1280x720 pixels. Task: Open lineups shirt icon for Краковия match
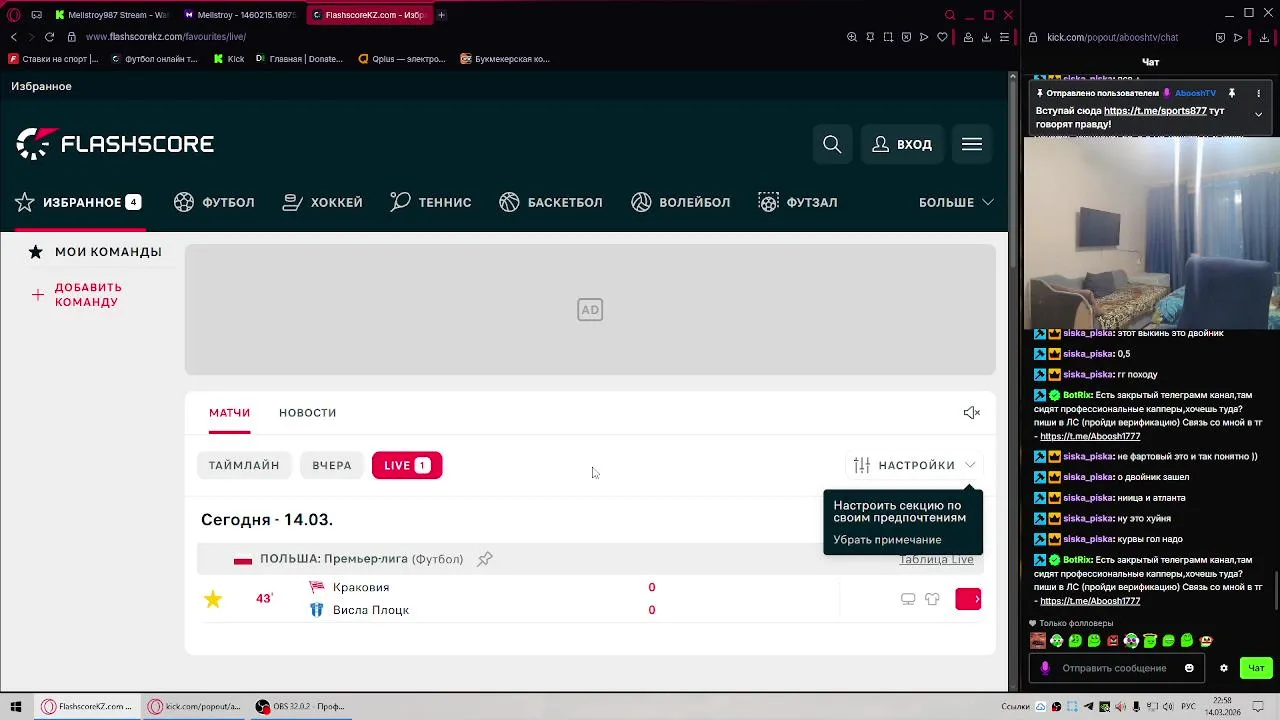[932, 599]
